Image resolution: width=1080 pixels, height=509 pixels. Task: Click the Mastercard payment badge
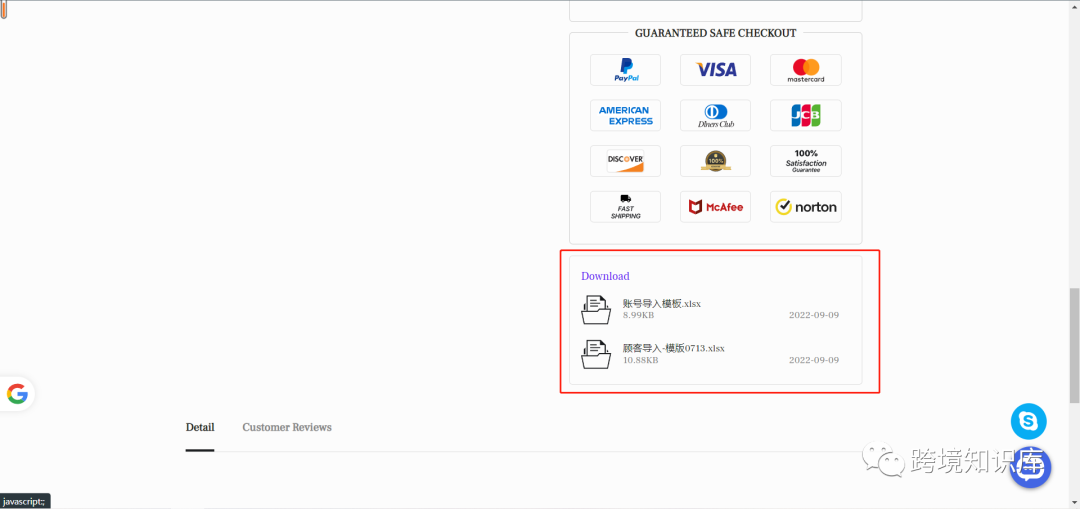(x=806, y=70)
